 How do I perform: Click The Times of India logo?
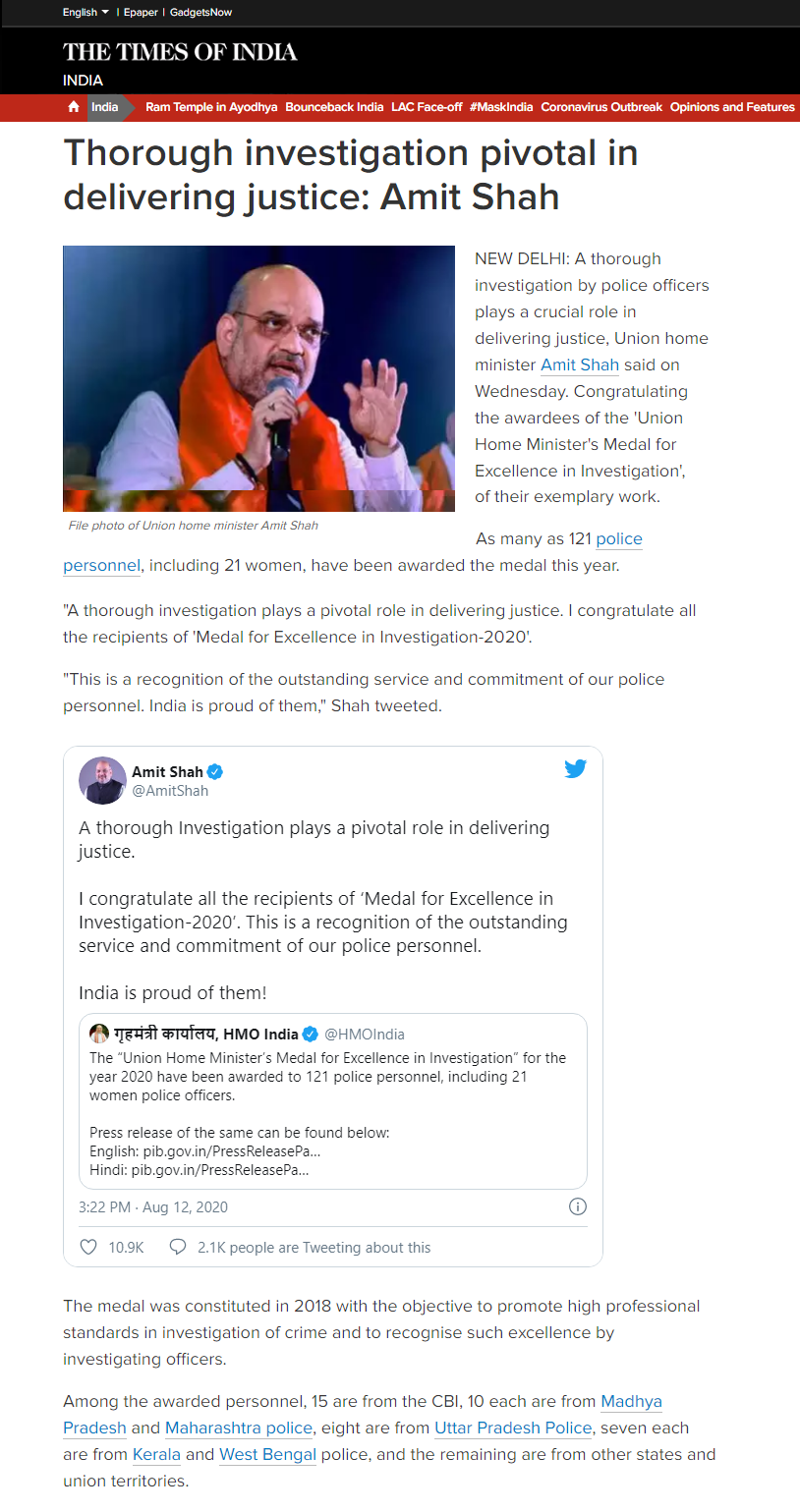click(x=180, y=52)
